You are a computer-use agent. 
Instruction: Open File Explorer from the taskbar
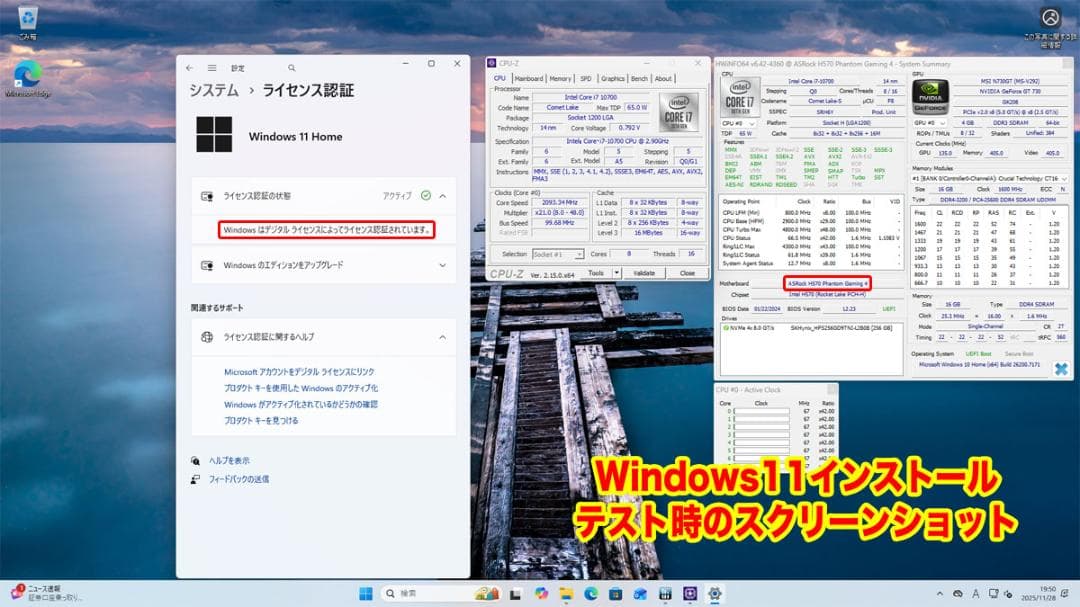566,594
